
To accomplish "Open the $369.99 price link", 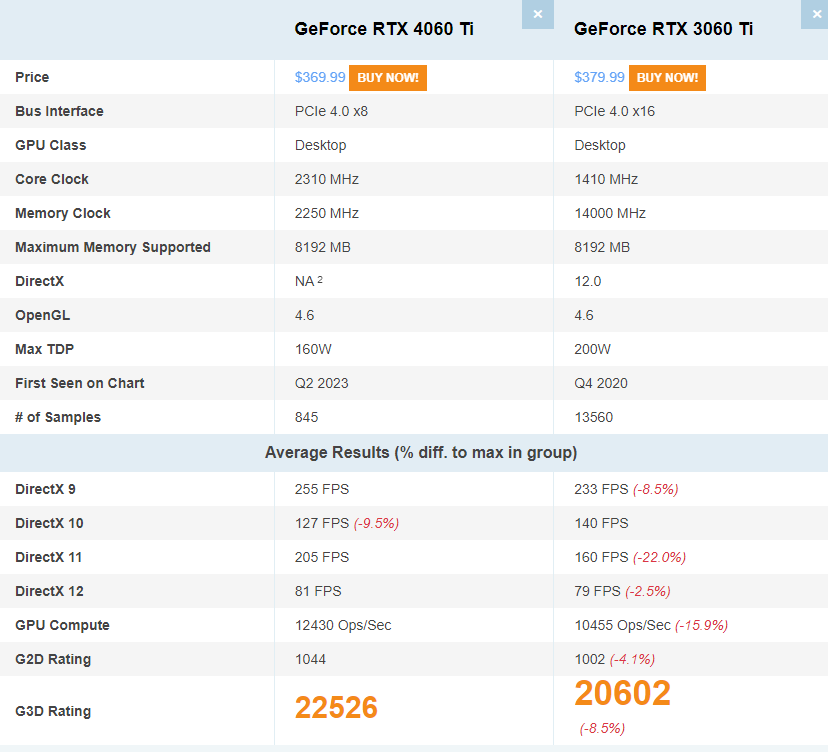I will pos(318,77).
